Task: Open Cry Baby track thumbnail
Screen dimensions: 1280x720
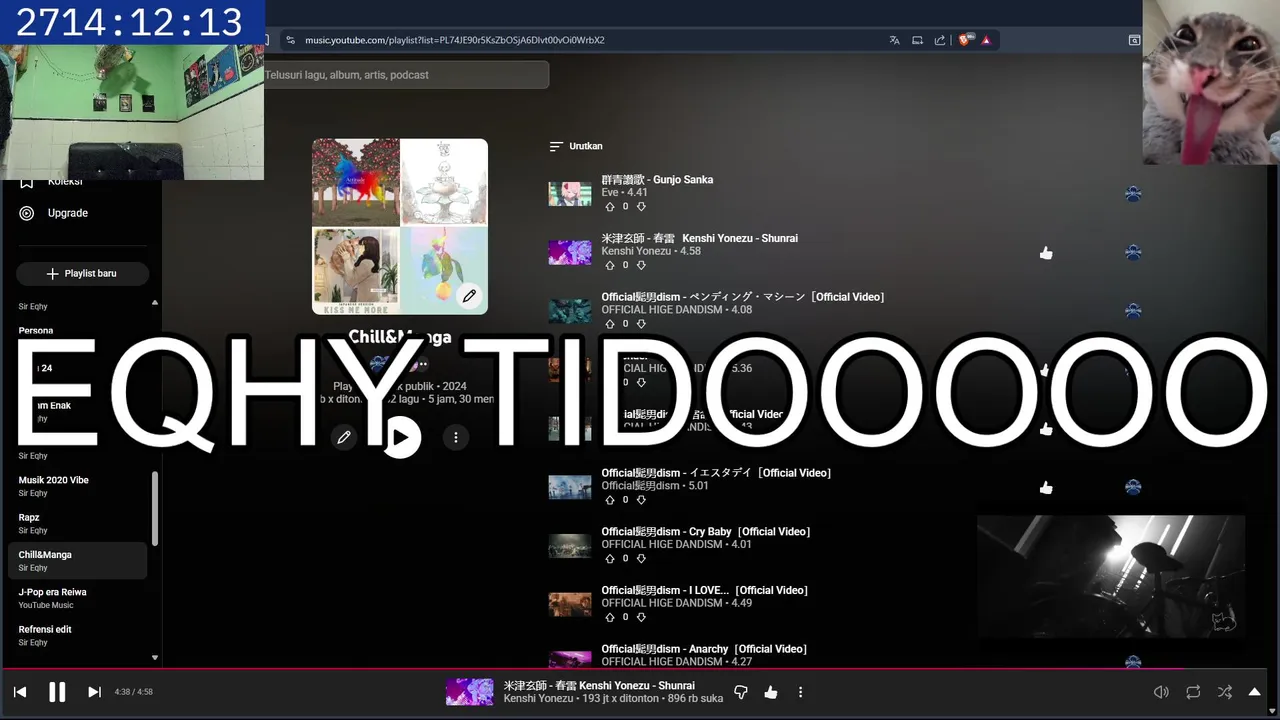Action: (x=569, y=546)
